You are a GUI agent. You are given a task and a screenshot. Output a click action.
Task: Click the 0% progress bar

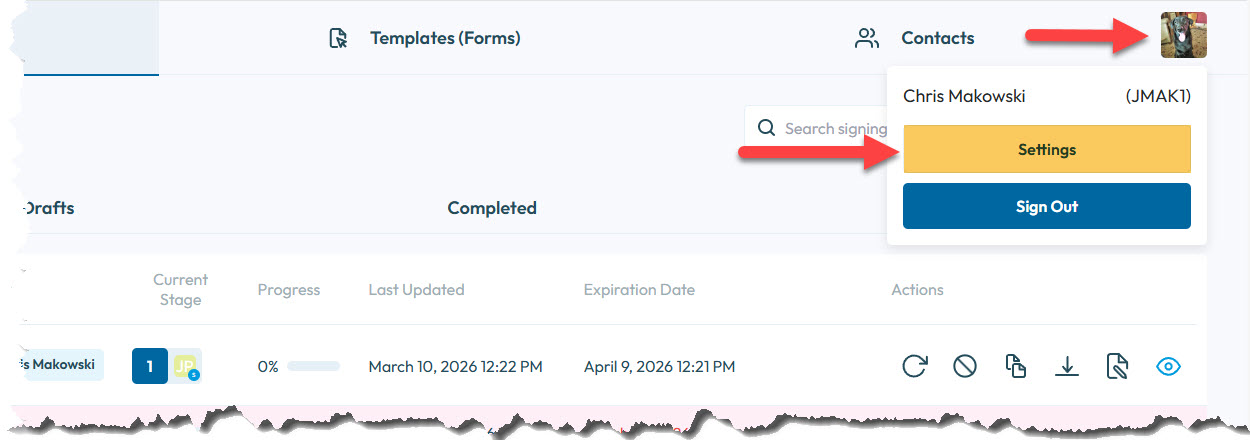tap(313, 367)
